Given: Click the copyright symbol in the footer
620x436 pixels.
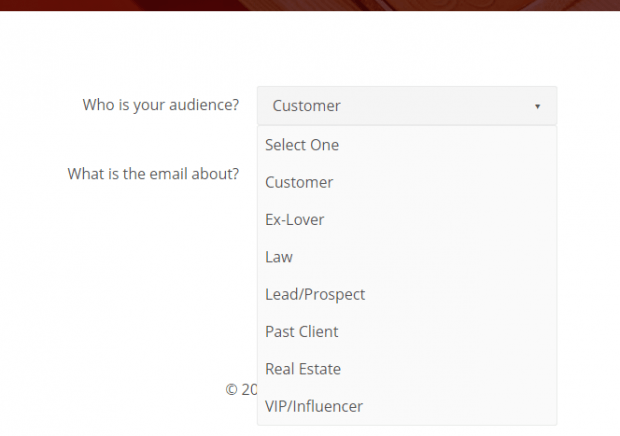Looking at the screenshot, I should [x=231, y=390].
